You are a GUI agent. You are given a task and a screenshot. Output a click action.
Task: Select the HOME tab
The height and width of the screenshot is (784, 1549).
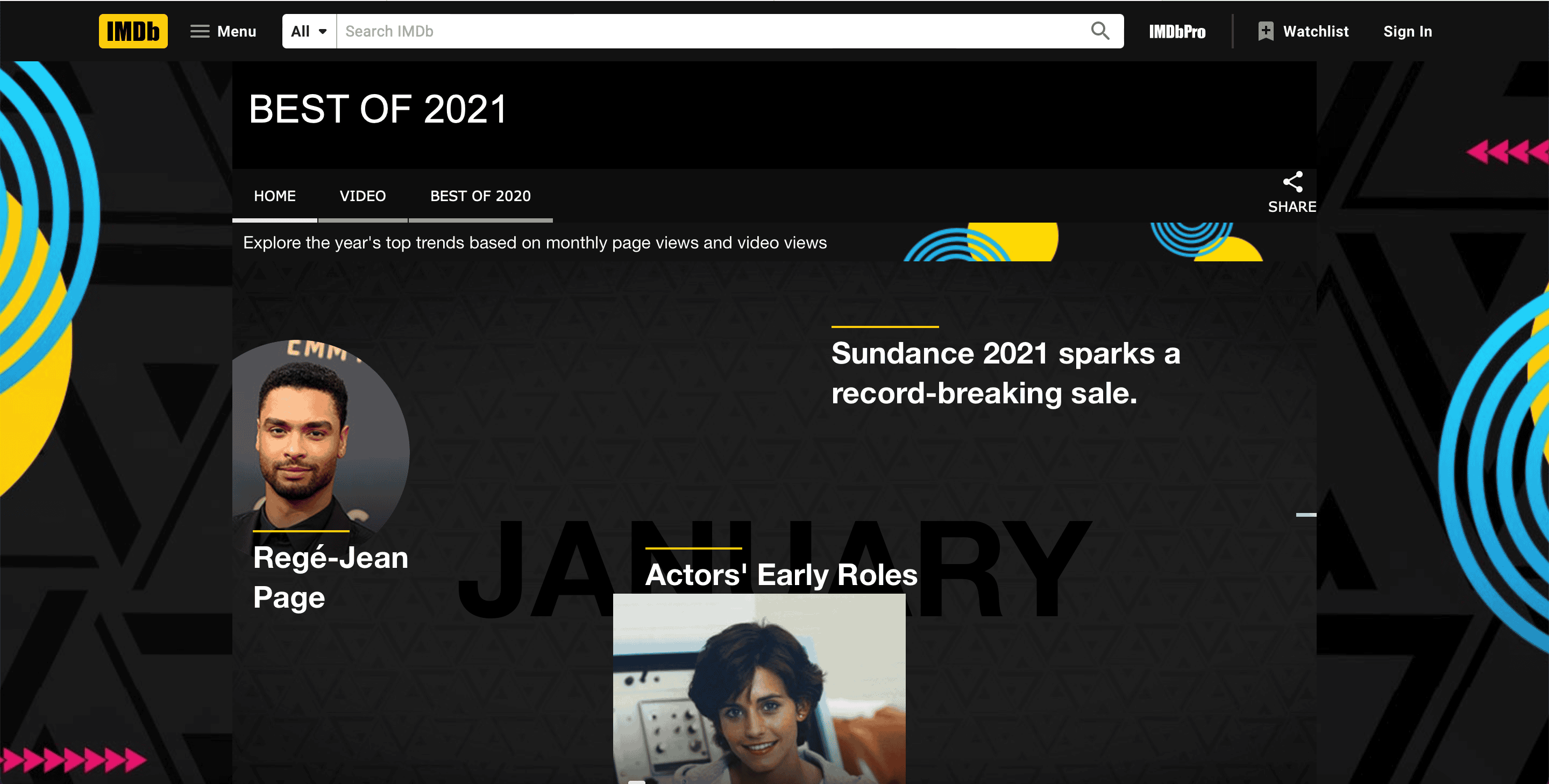pos(275,196)
